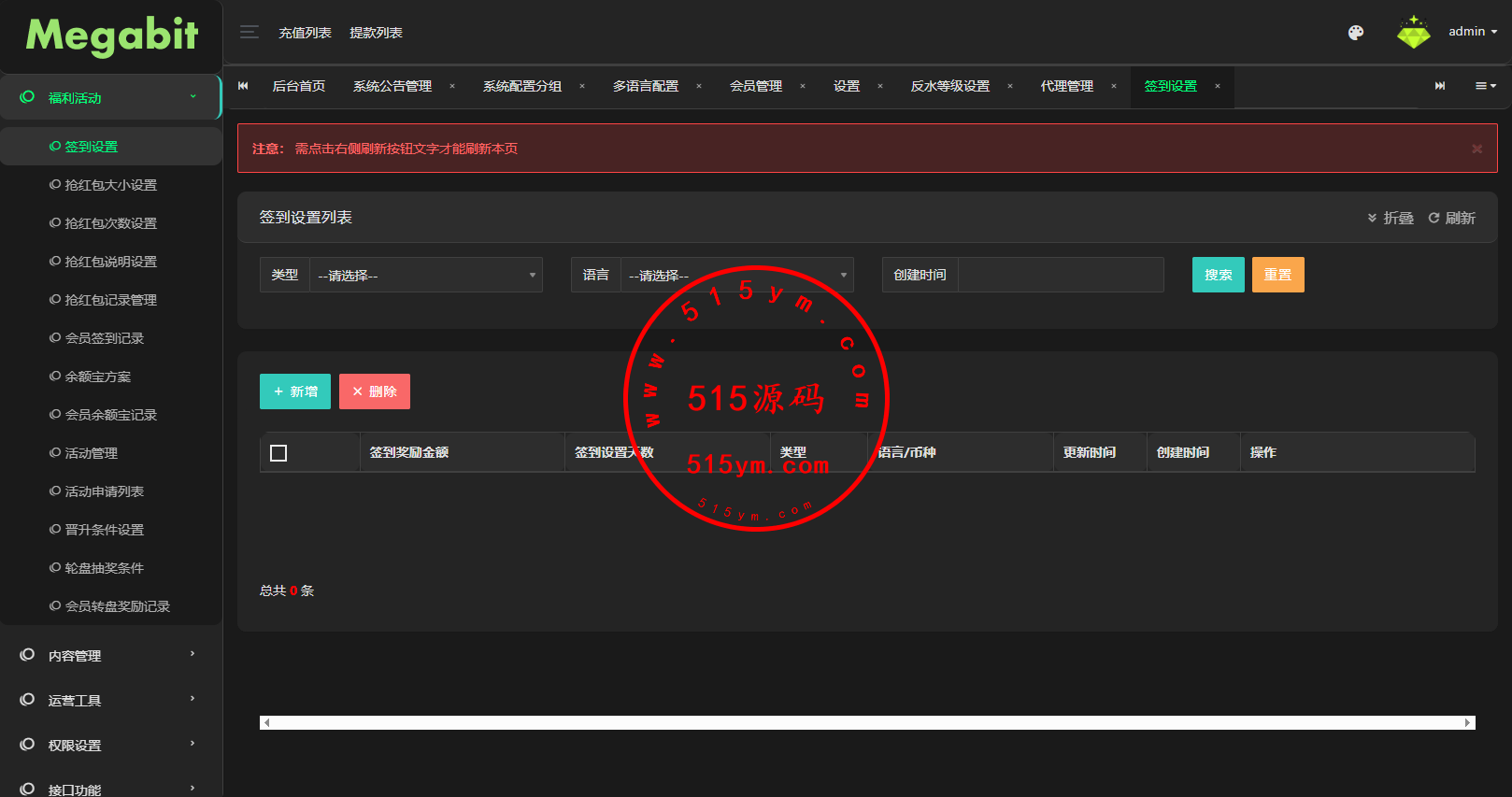Dismiss the red notice alert

[x=1476, y=149]
